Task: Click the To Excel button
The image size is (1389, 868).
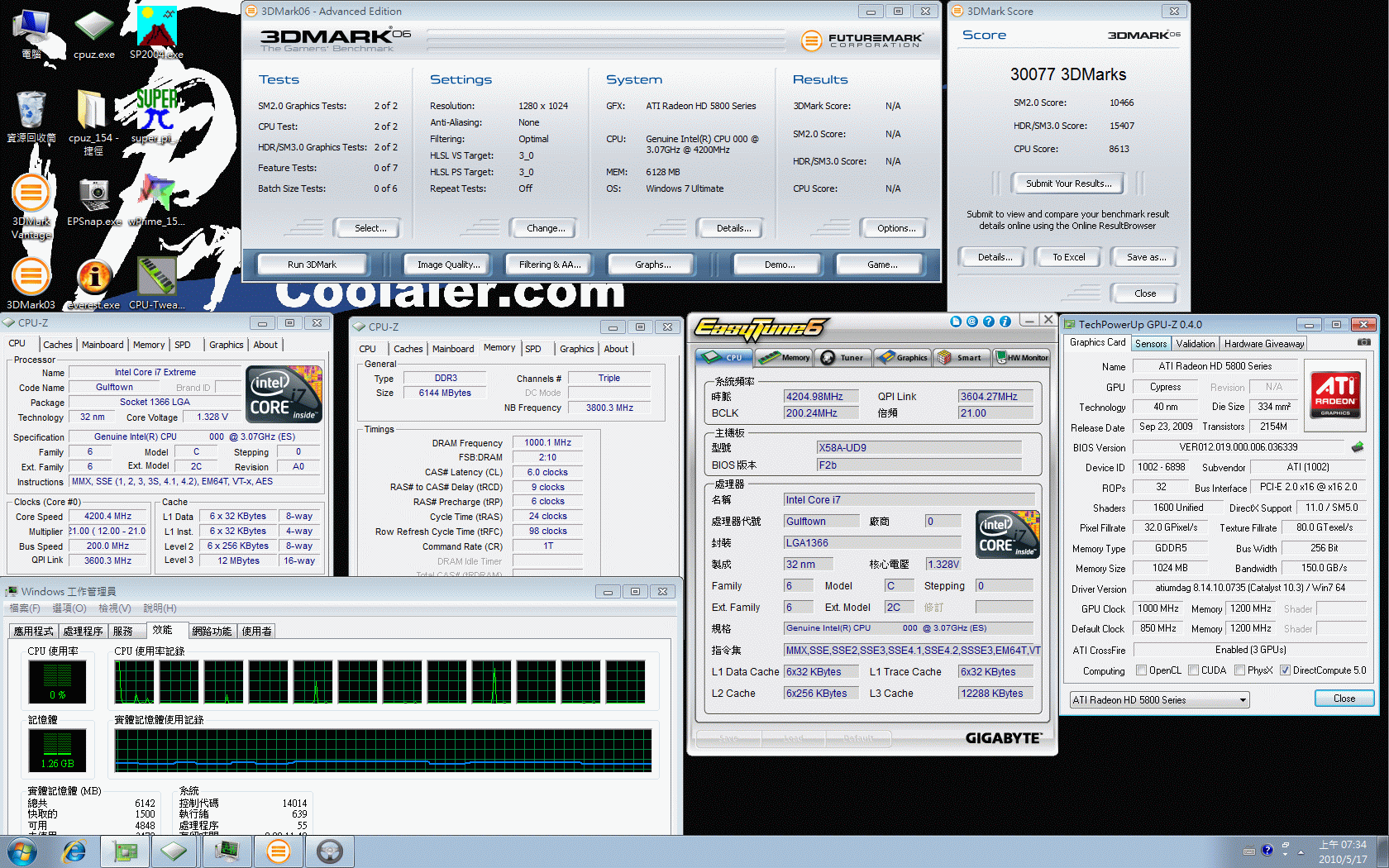Action: click(x=1068, y=257)
